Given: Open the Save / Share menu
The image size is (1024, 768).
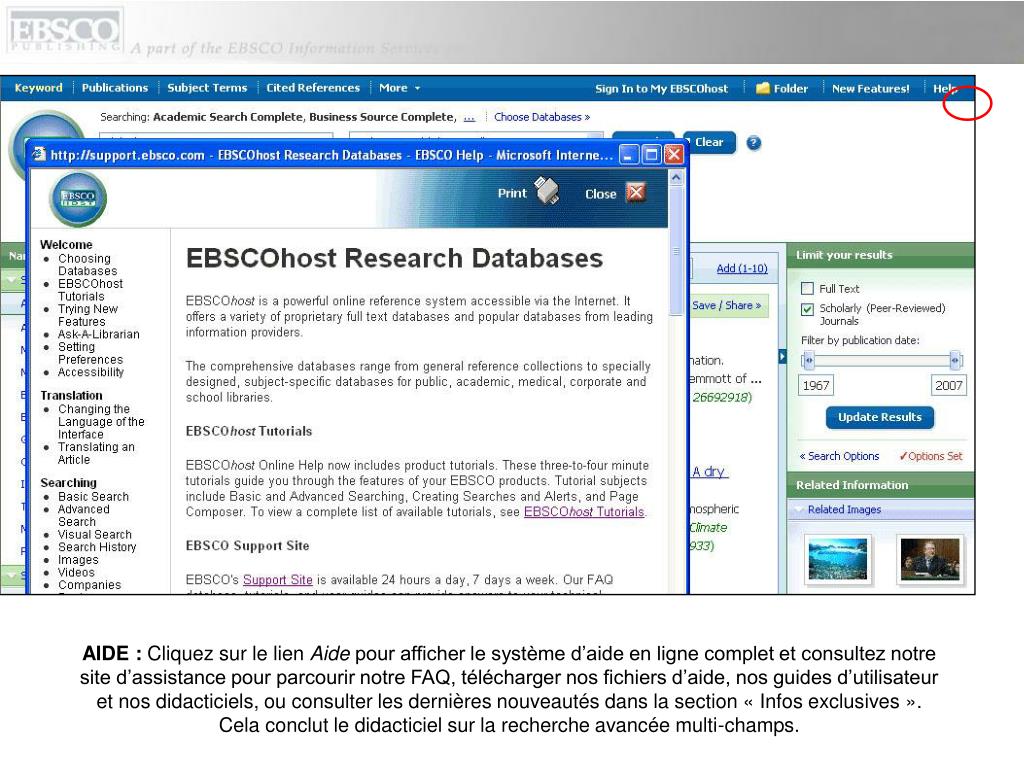Looking at the screenshot, I should click(x=727, y=305).
